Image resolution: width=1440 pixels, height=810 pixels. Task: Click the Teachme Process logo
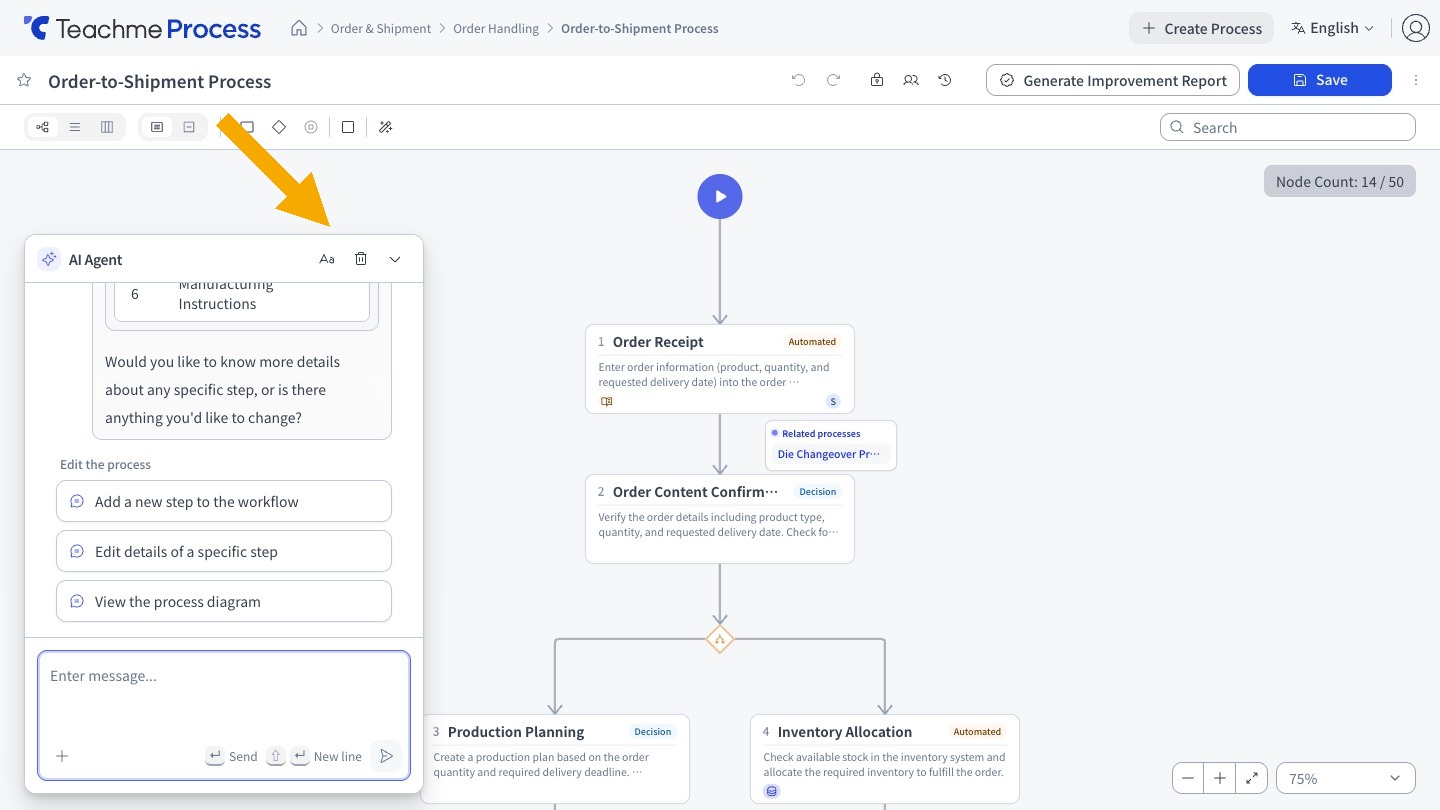pos(142,28)
